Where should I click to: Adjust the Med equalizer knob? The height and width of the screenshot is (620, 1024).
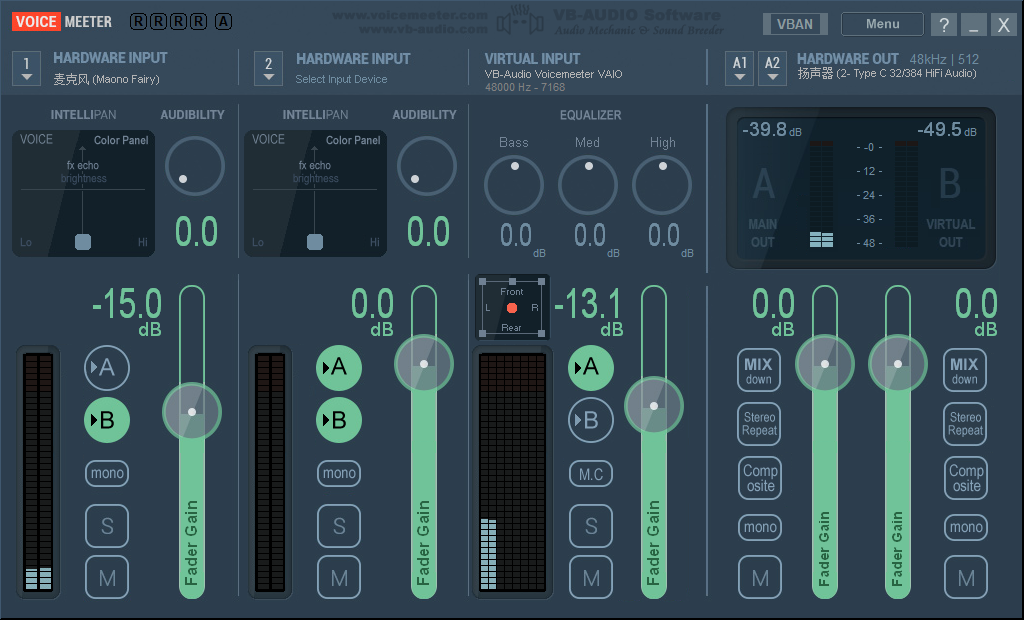[x=588, y=185]
